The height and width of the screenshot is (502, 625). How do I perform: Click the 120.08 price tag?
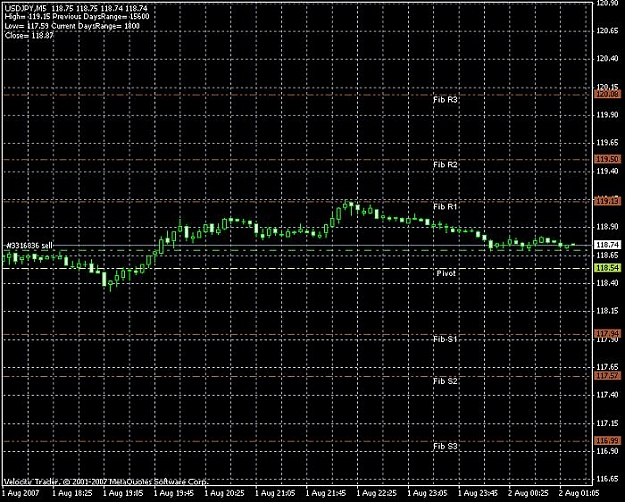click(x=607, y=94)
